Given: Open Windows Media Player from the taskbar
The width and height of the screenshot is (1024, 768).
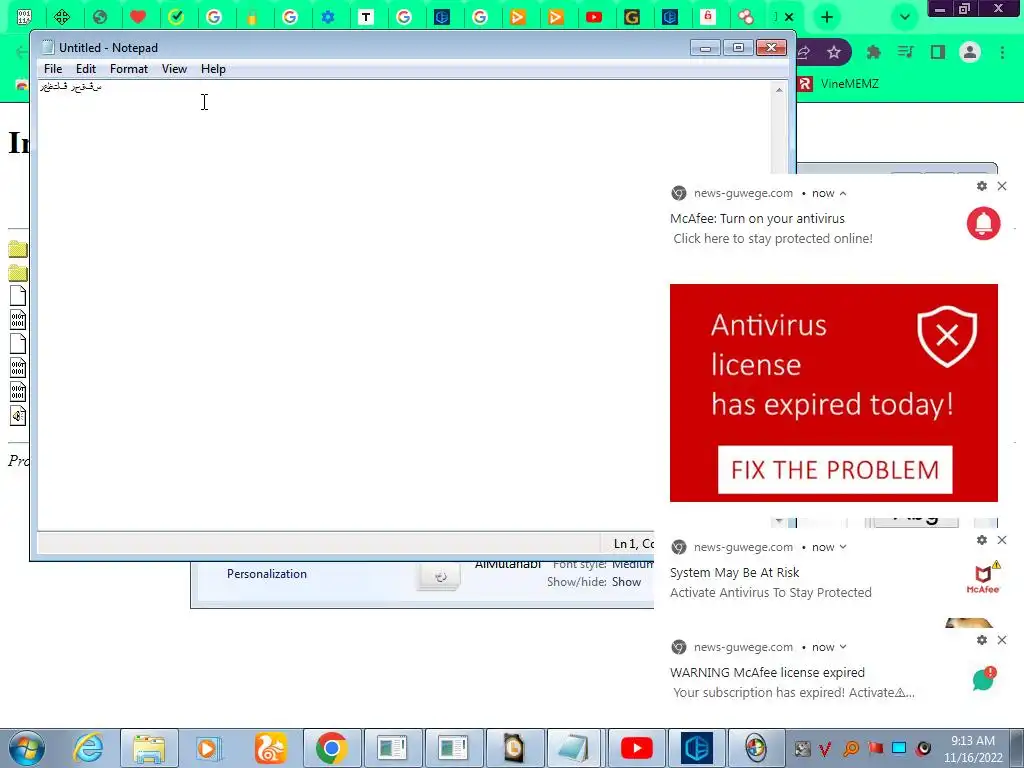Looking at the screenshot, I should (209, 748).
